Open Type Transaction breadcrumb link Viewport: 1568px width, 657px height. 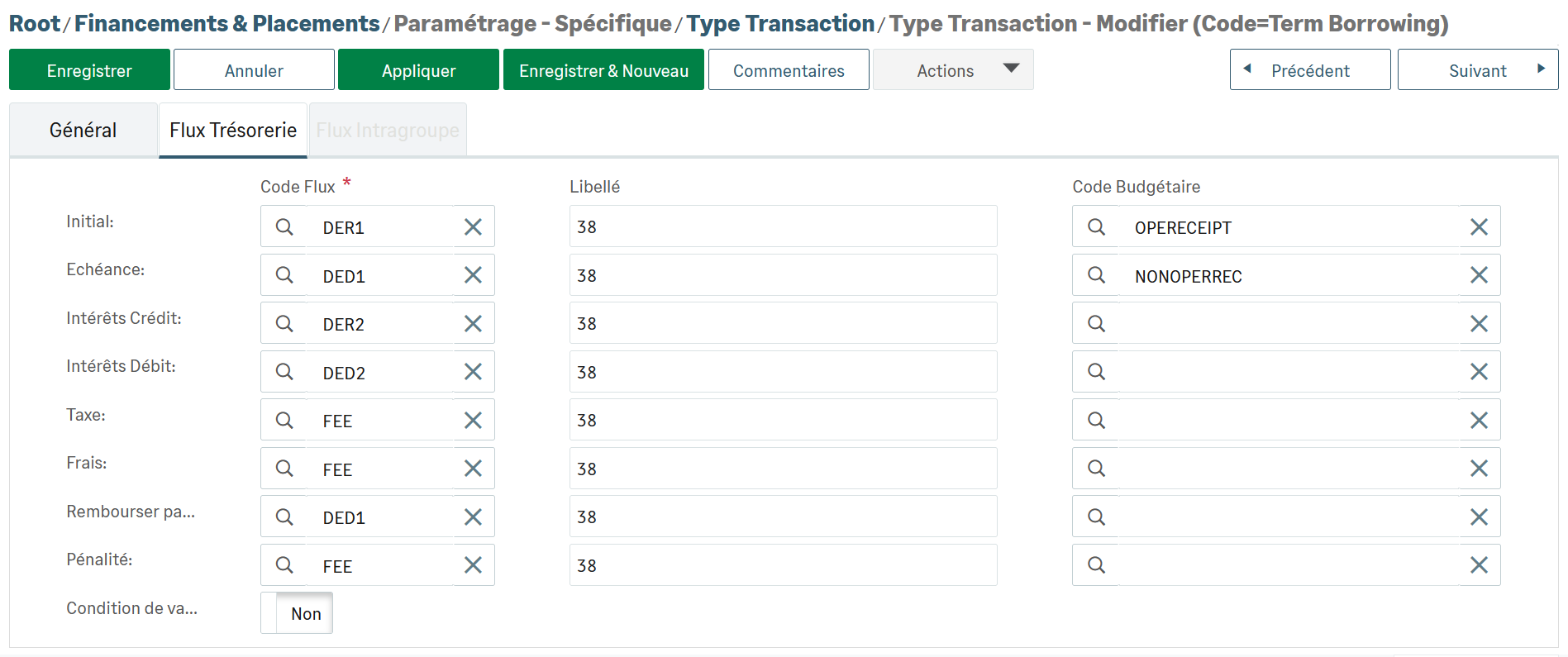pos(780,24)
